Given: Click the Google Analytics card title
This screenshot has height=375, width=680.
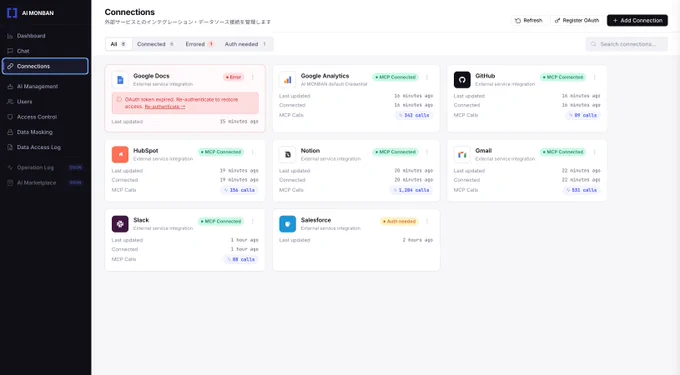Looking at the screenshot, I should [x=325, y=76].
